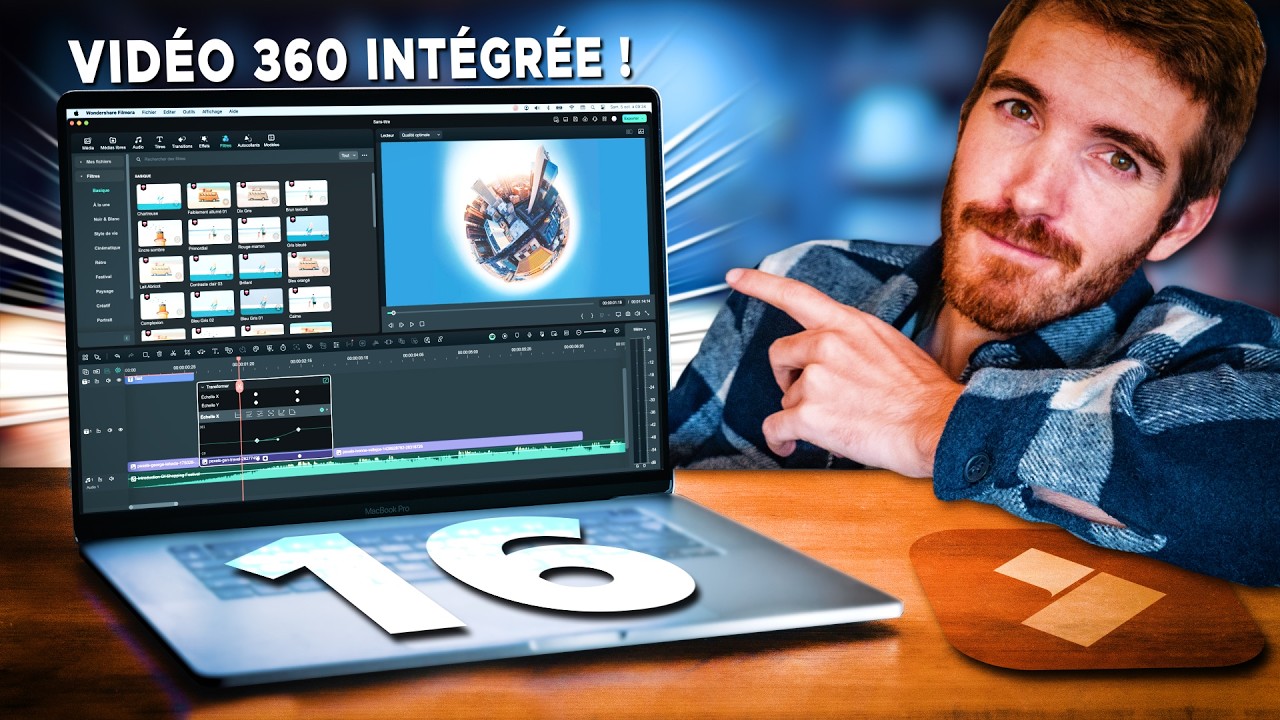
Task: Play the preview video
Action: click(412, 324)
